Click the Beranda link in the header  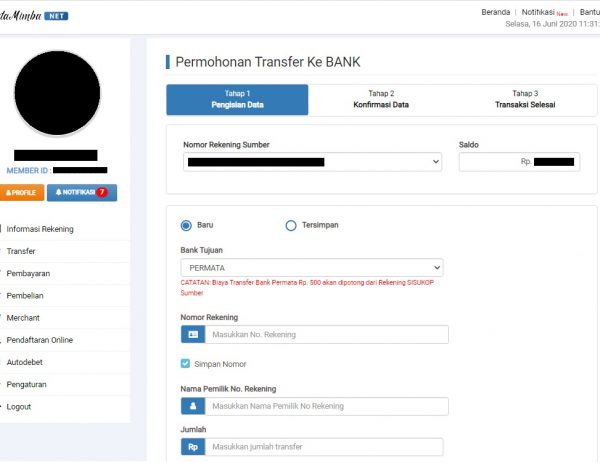(x=497, y=12)
